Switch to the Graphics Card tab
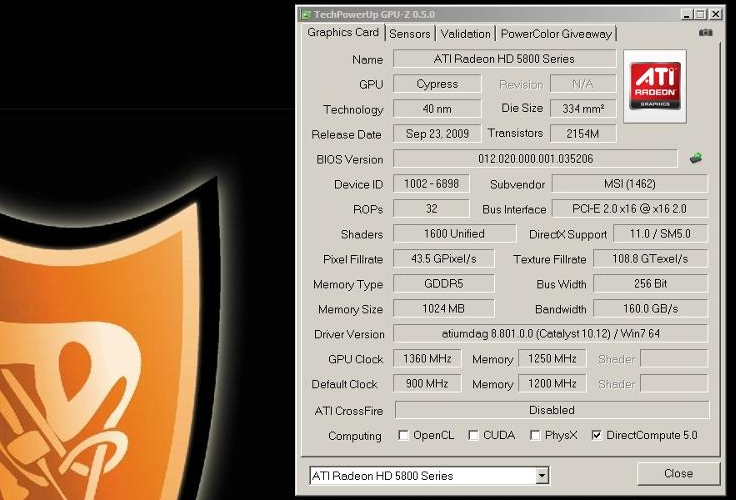 343,32
